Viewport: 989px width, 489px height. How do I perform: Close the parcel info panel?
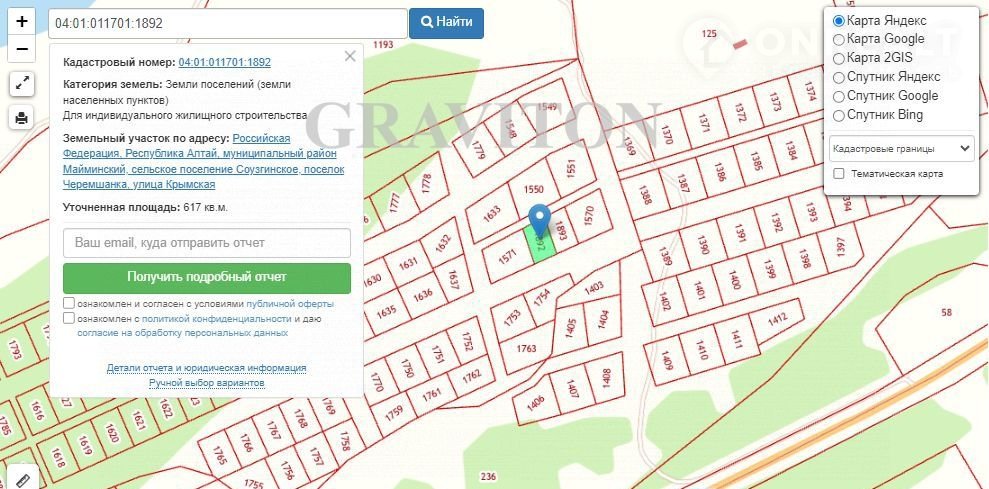tap(350, 57)
